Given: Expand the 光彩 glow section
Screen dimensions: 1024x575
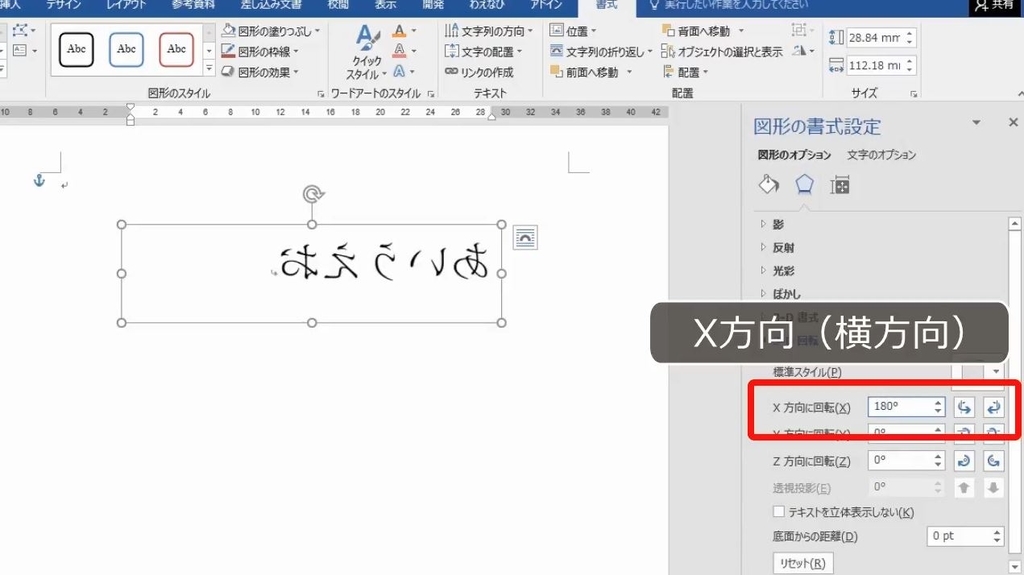Looking at the screenshot, I should (x=763, y=270).
